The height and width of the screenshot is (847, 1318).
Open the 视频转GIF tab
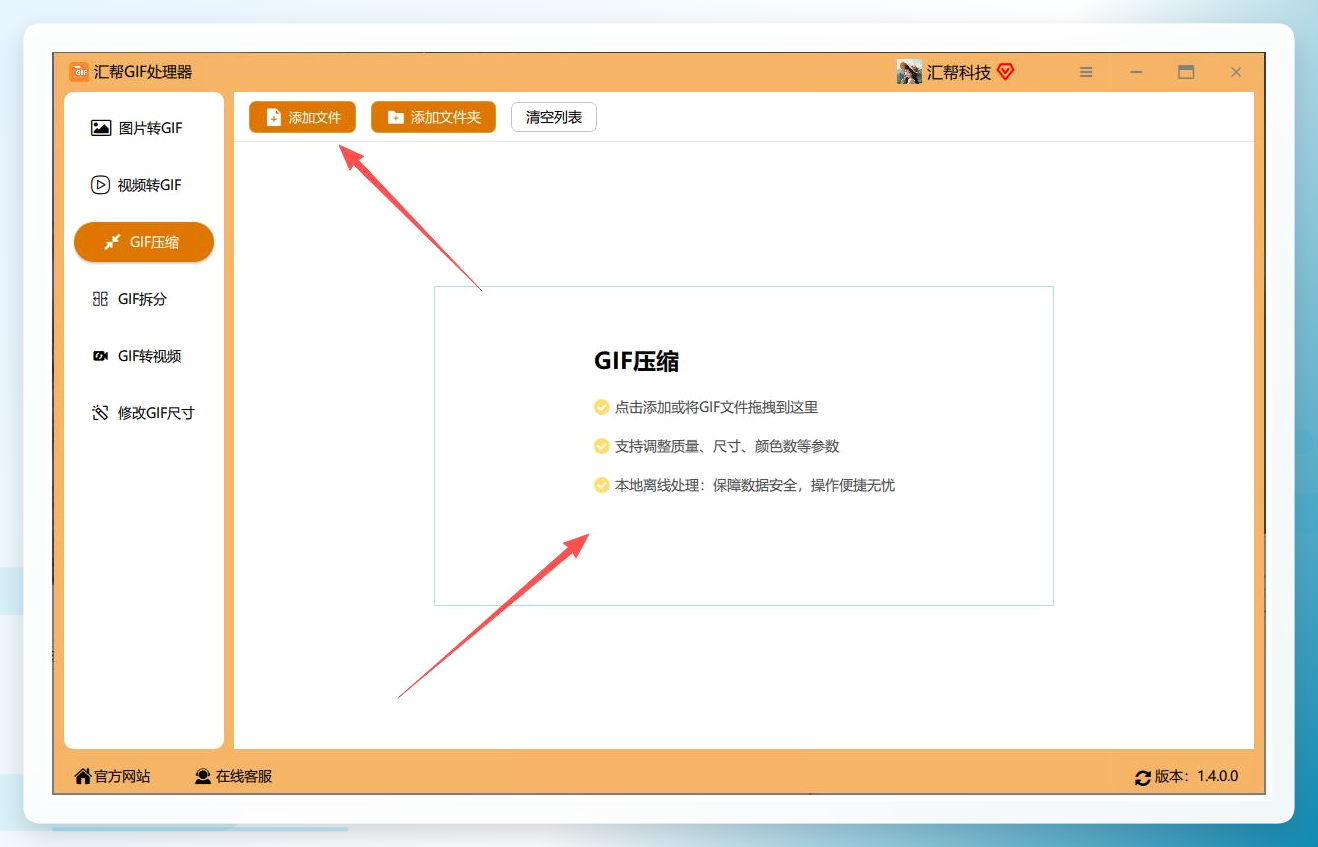[x=144, y=185]
